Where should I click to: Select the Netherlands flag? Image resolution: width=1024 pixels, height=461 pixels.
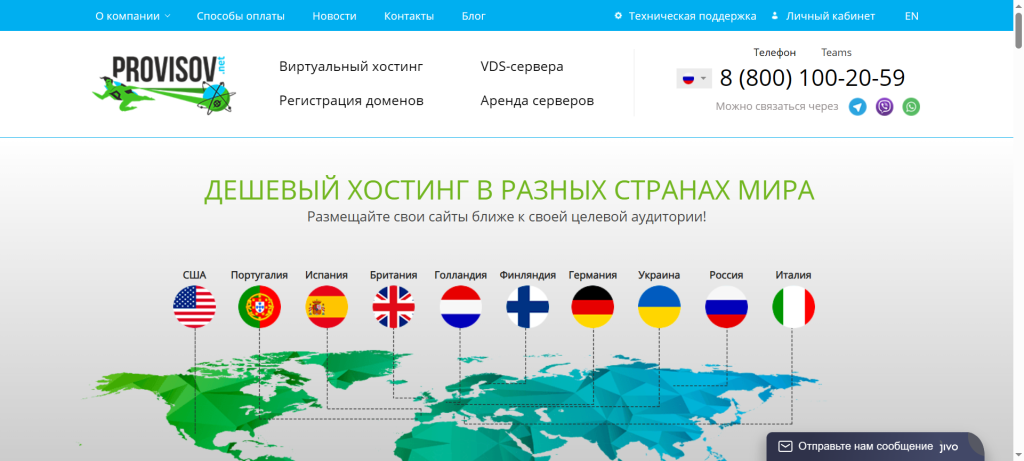[460, 306]
